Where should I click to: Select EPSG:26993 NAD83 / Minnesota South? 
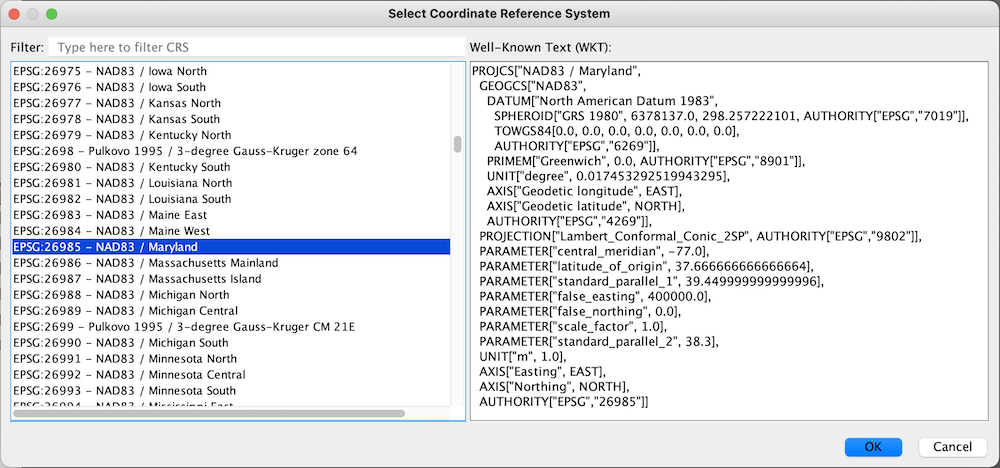coord(231,390)
